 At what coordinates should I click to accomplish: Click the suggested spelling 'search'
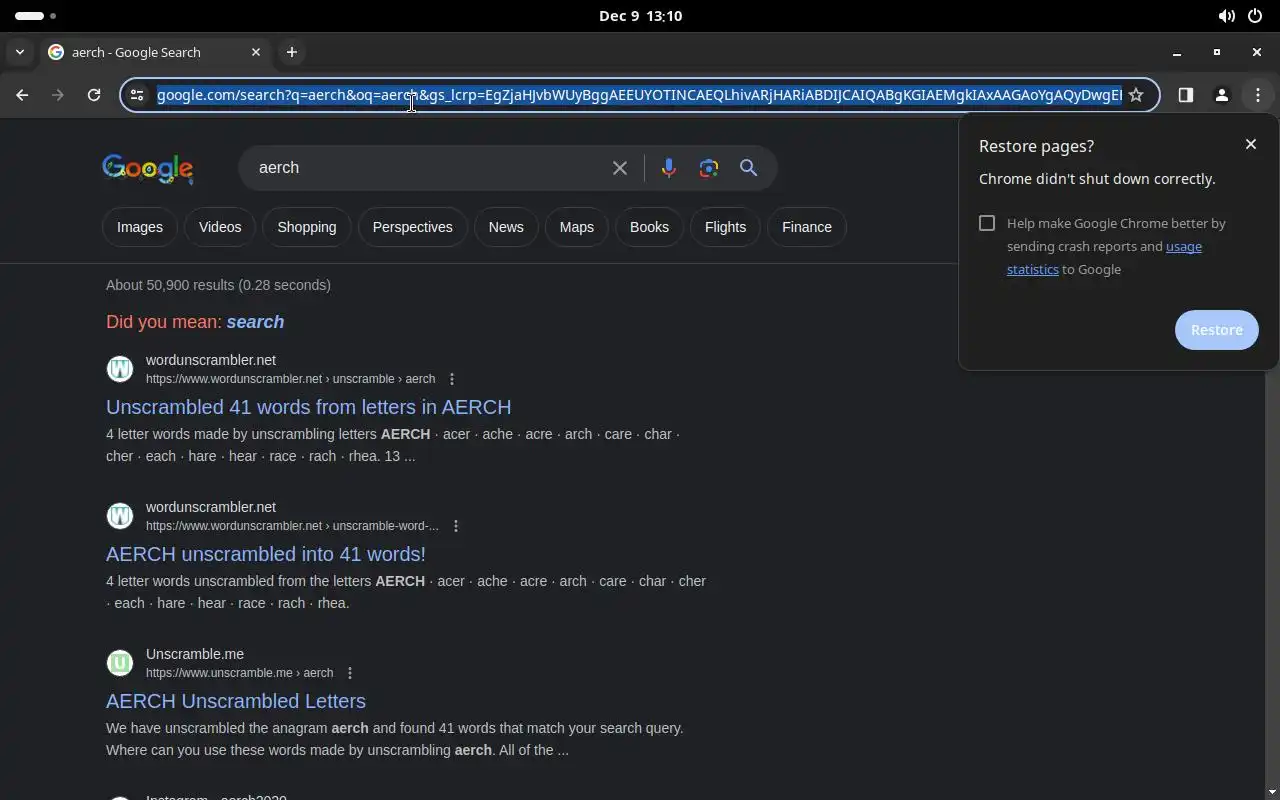[255, 322]
